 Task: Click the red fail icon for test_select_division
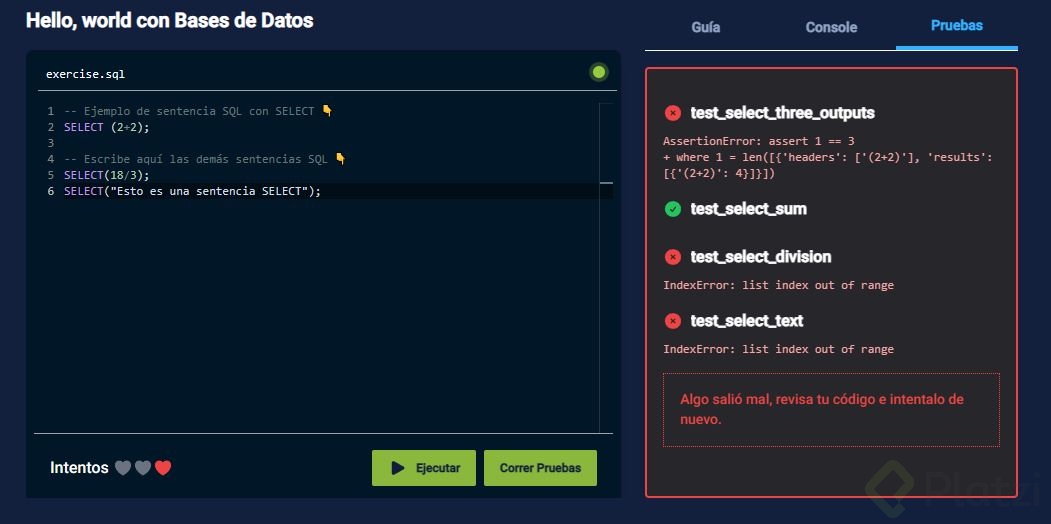[x=672, y=257]
